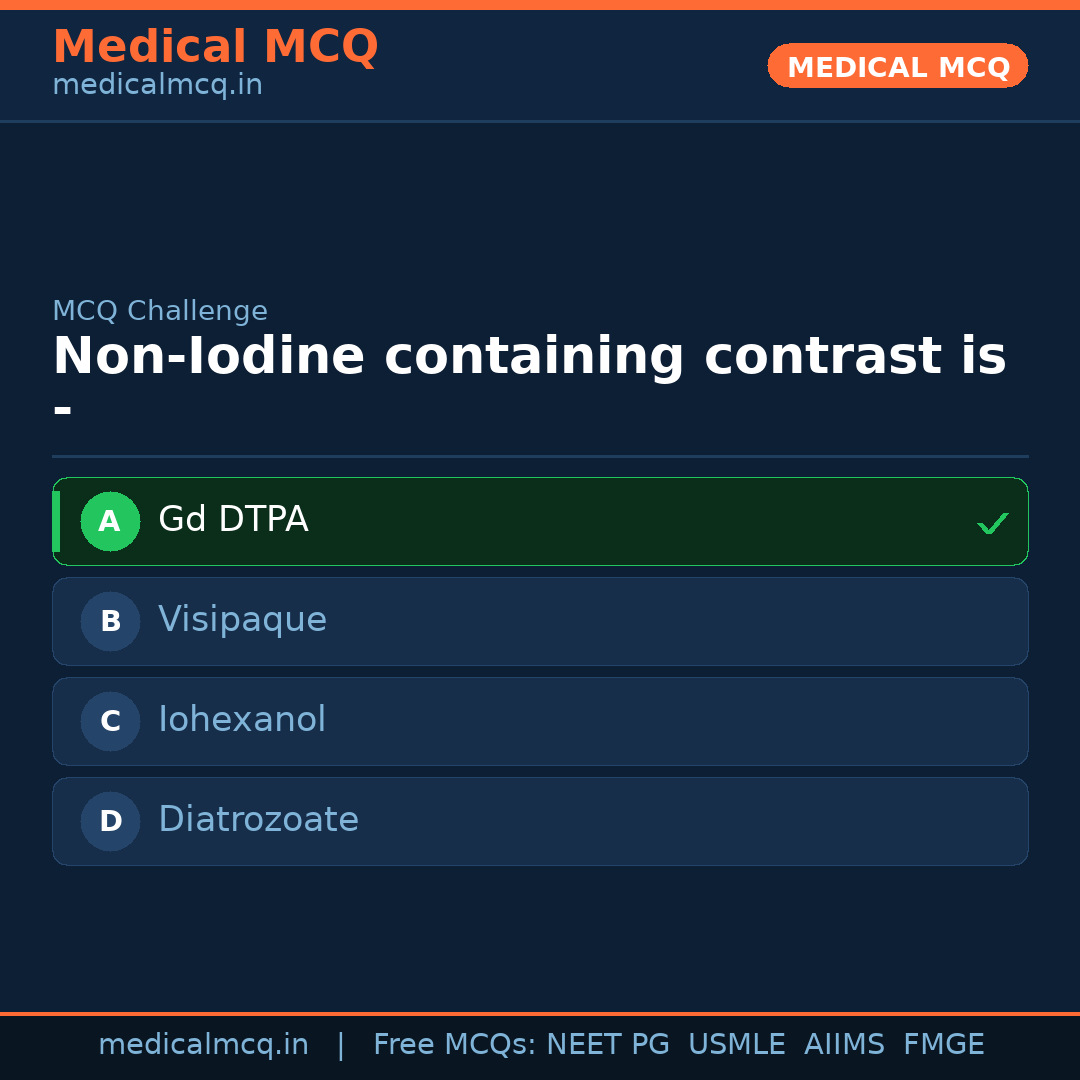Viewport: 1080px width, 1080px height.
Task: Click the FMGE label in the footer
Action: tap(943, 1044)
